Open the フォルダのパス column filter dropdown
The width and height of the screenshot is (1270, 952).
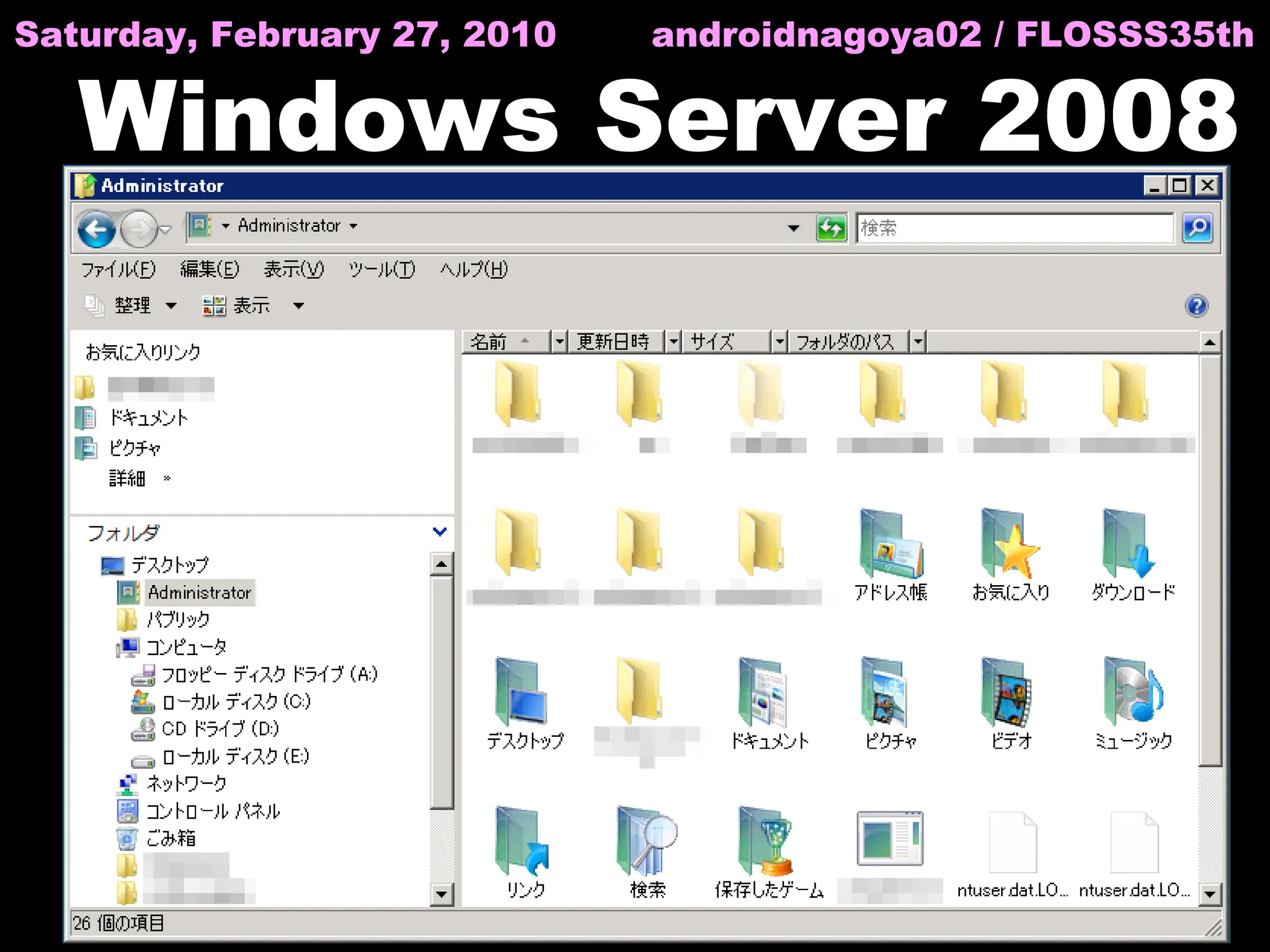tap(918, 342)
